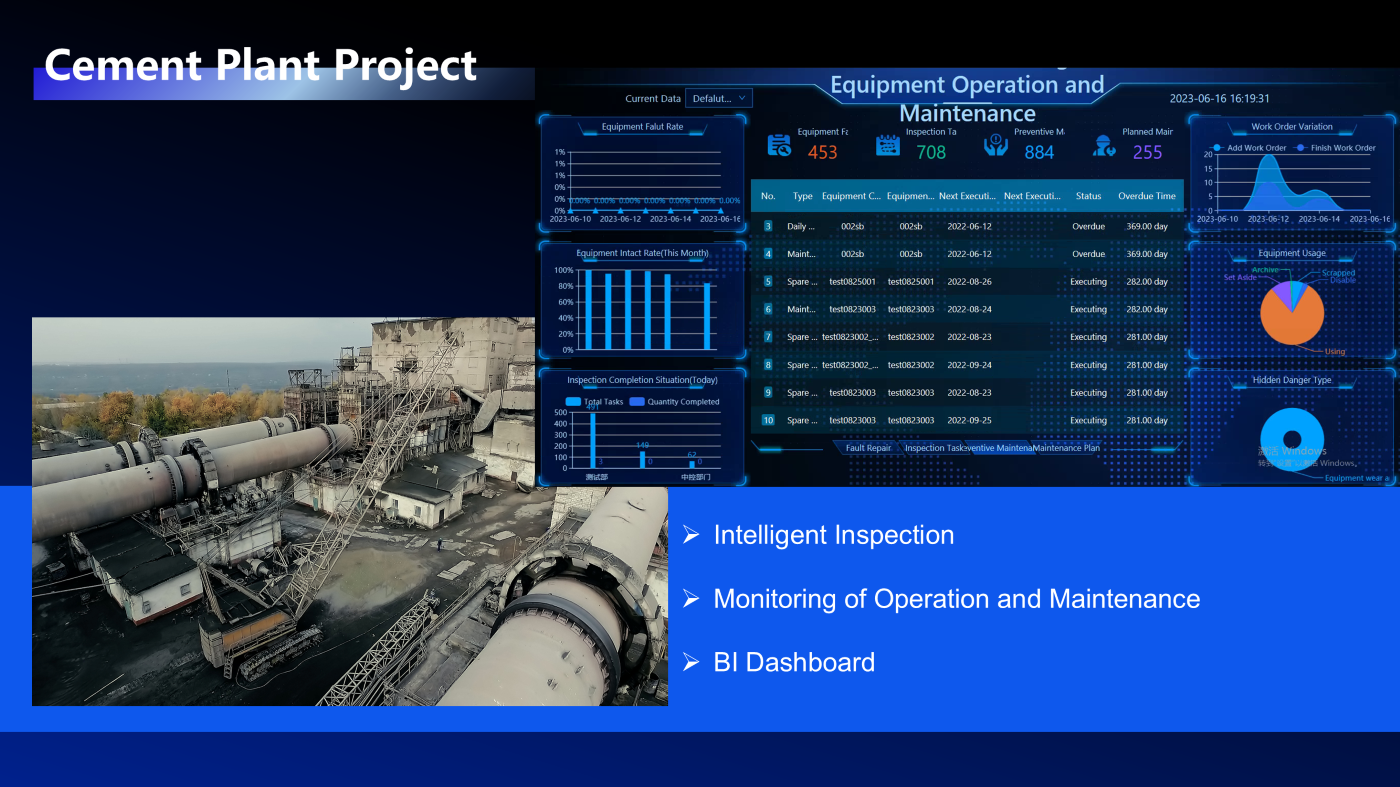The width and height of the screenshot is (1400, 787).
Task: Switch to the Fault Repair tab
Action: coord(868,448)
